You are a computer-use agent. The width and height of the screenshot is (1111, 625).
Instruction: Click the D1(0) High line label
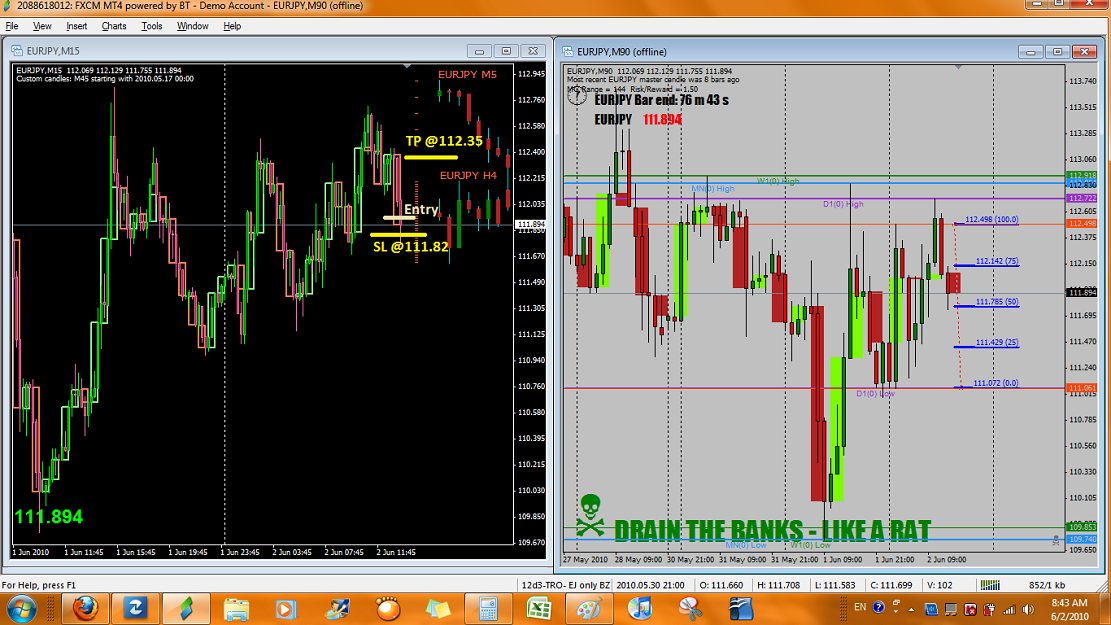(x=843, y=204)
